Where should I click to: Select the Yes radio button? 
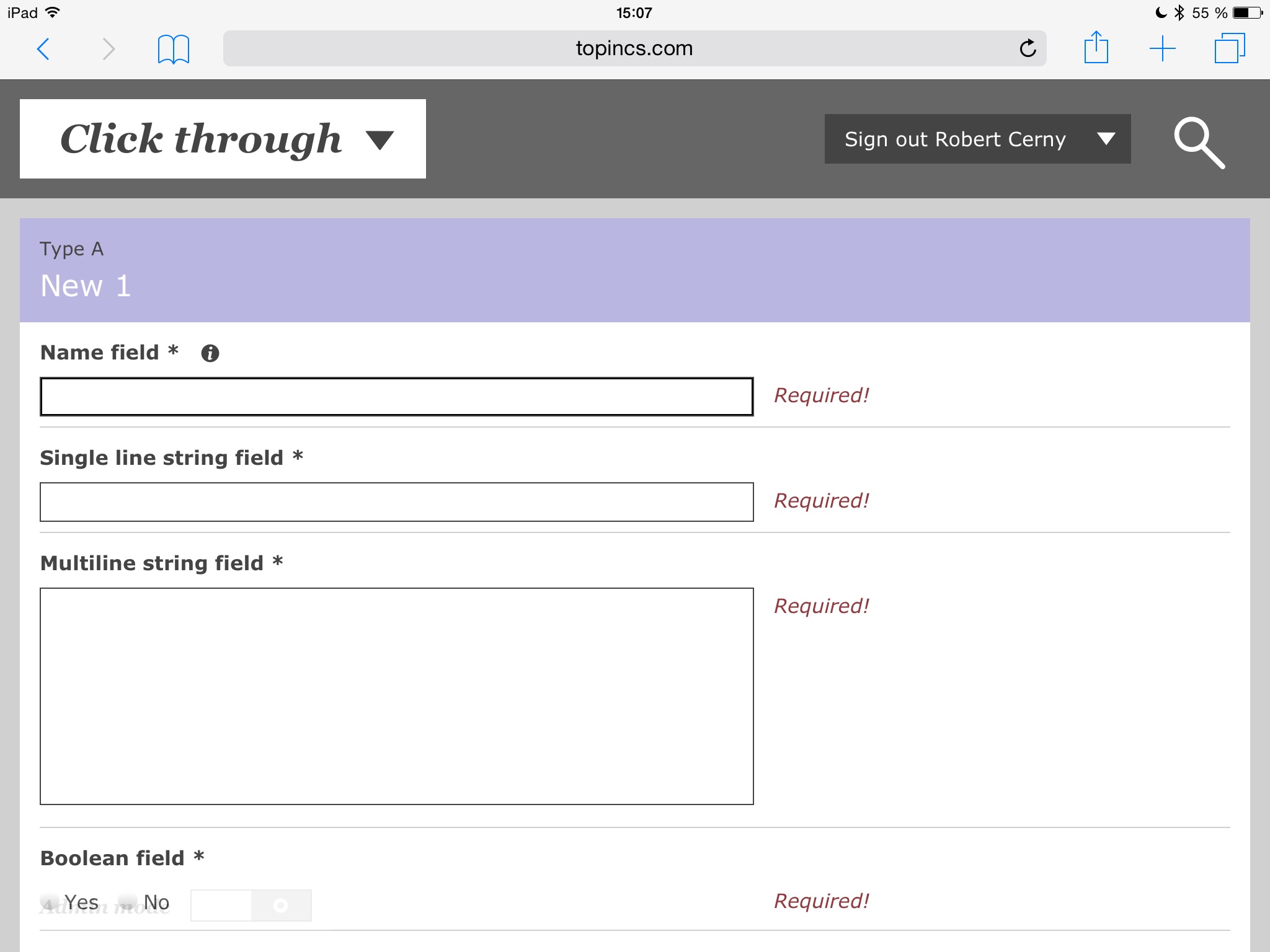pyautogui.click(x=50, y=902)
